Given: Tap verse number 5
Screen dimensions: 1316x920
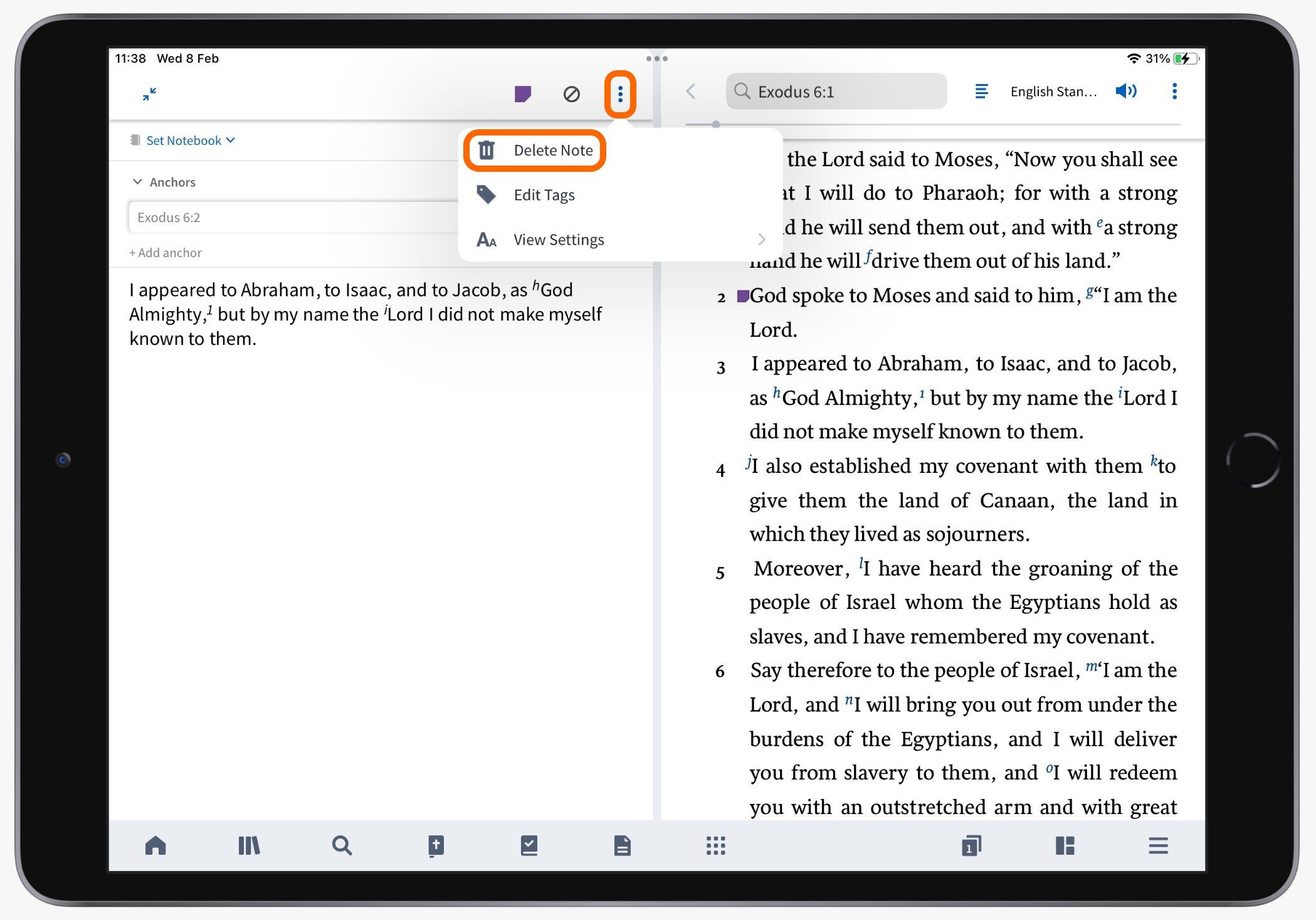Looking at the screenshot, I should (x=720, y=572).
